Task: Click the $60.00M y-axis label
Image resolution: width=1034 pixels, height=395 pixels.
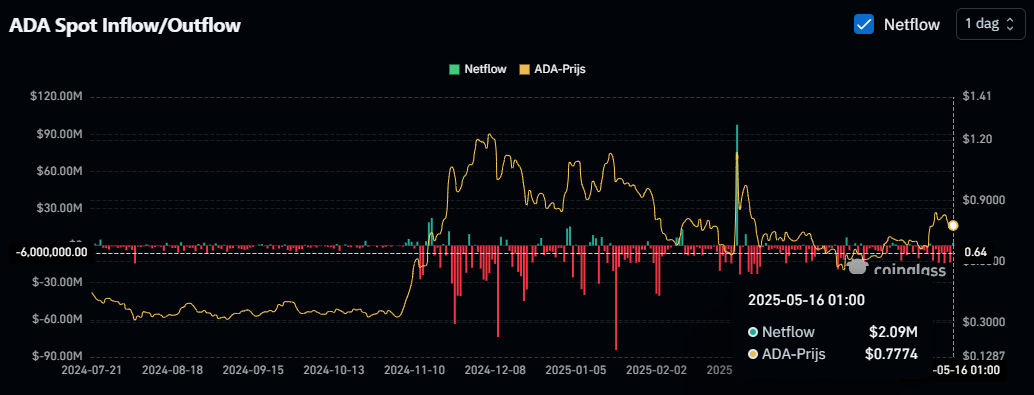Action: 59,171
